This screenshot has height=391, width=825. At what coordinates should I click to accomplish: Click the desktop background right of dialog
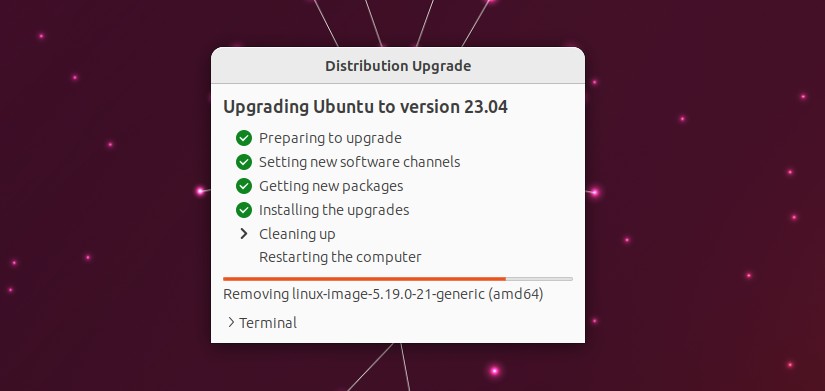(705, 195)
